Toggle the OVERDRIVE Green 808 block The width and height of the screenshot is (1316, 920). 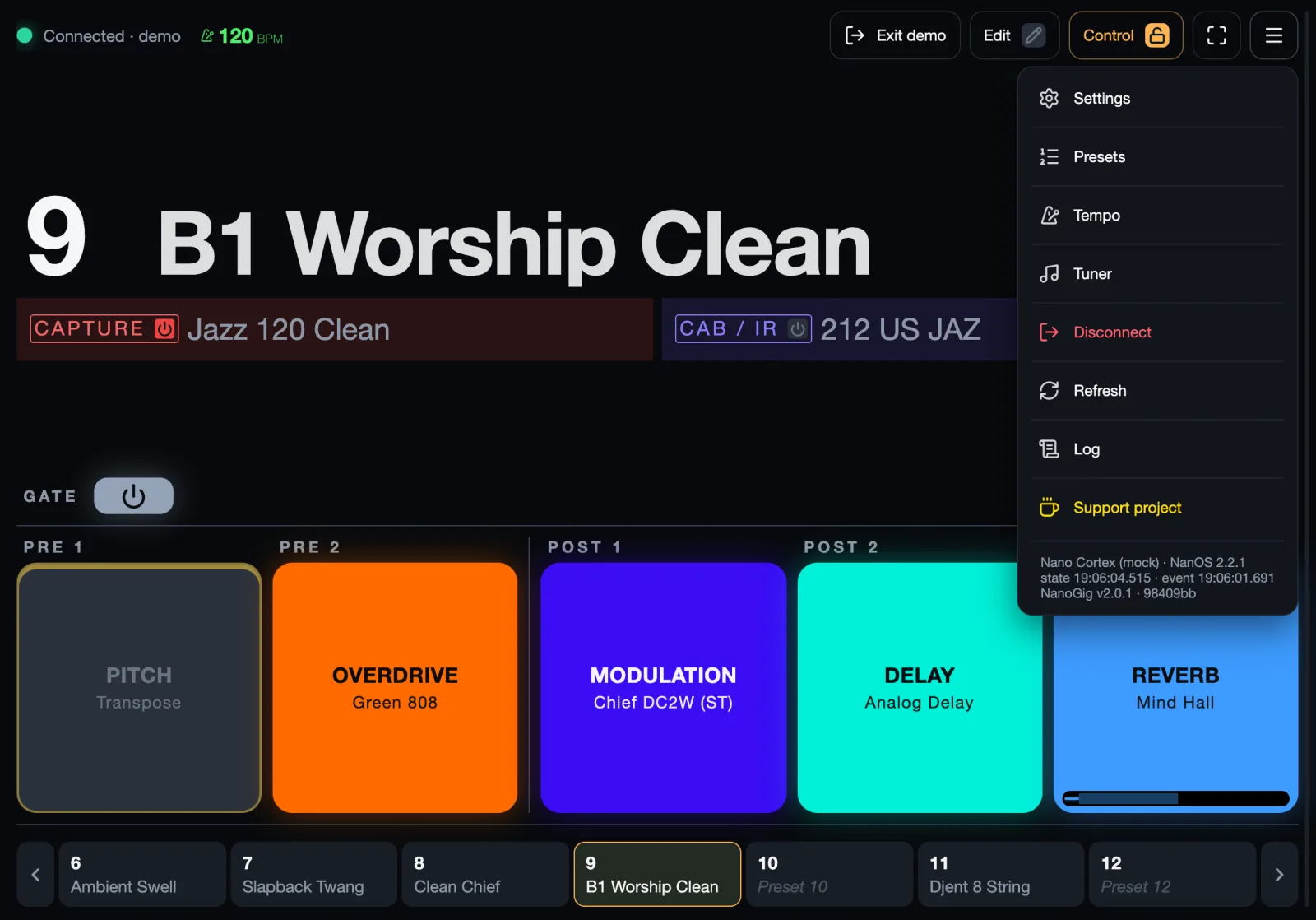pyautogui.click(x=395, y=688)
